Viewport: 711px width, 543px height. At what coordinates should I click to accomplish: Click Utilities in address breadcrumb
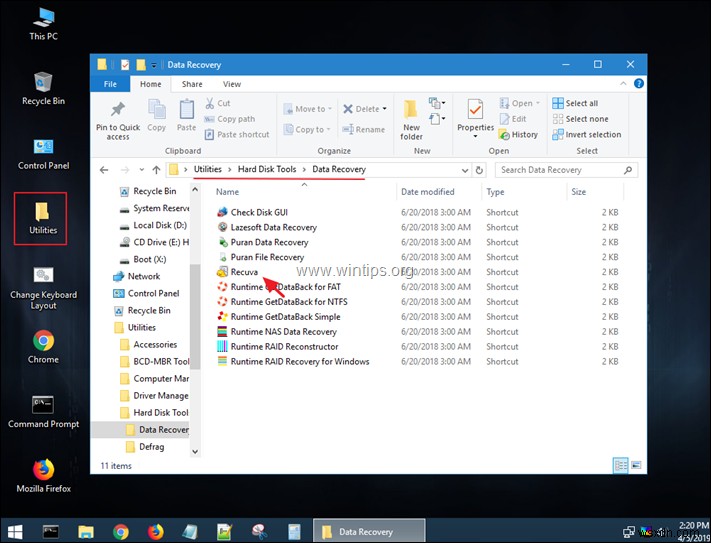(x=208, y=169)
